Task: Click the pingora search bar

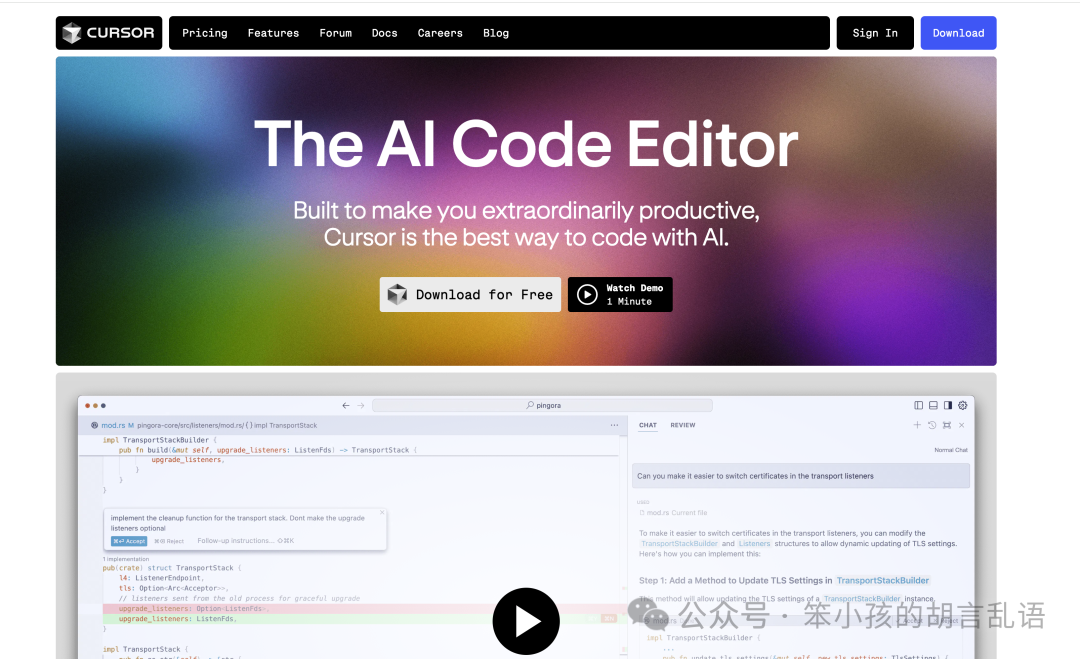Action: coord(542,406)
